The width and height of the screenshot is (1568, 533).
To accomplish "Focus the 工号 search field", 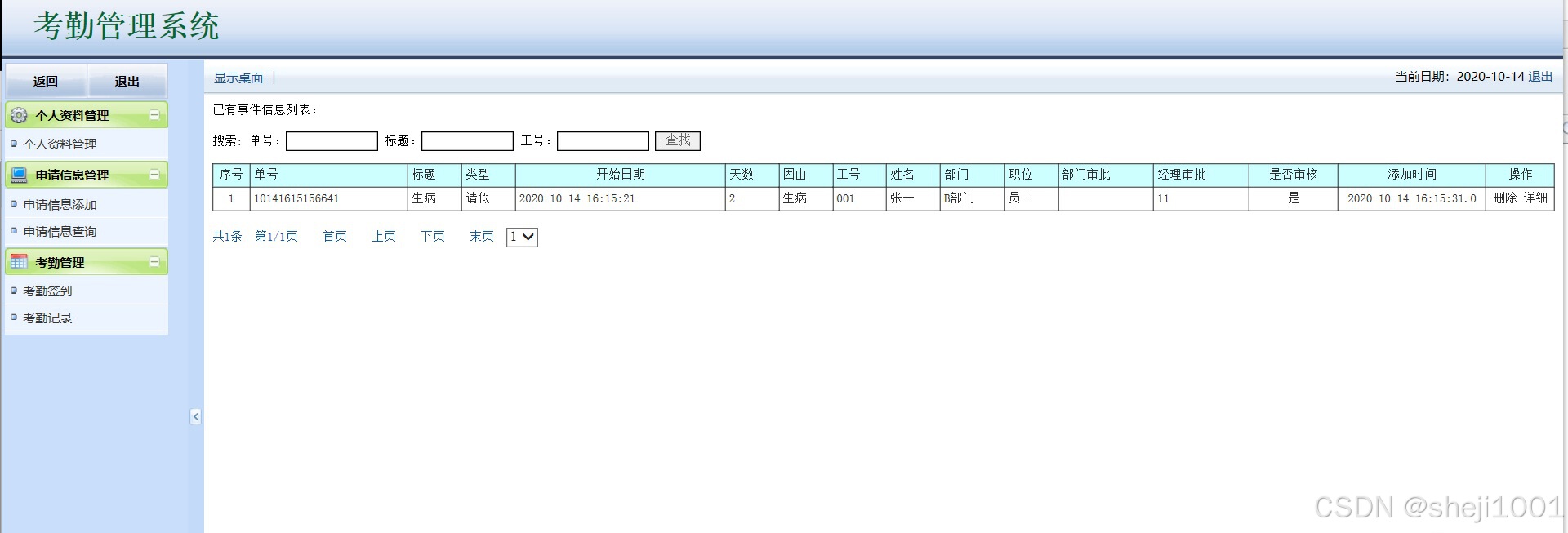I will (603, 141).
